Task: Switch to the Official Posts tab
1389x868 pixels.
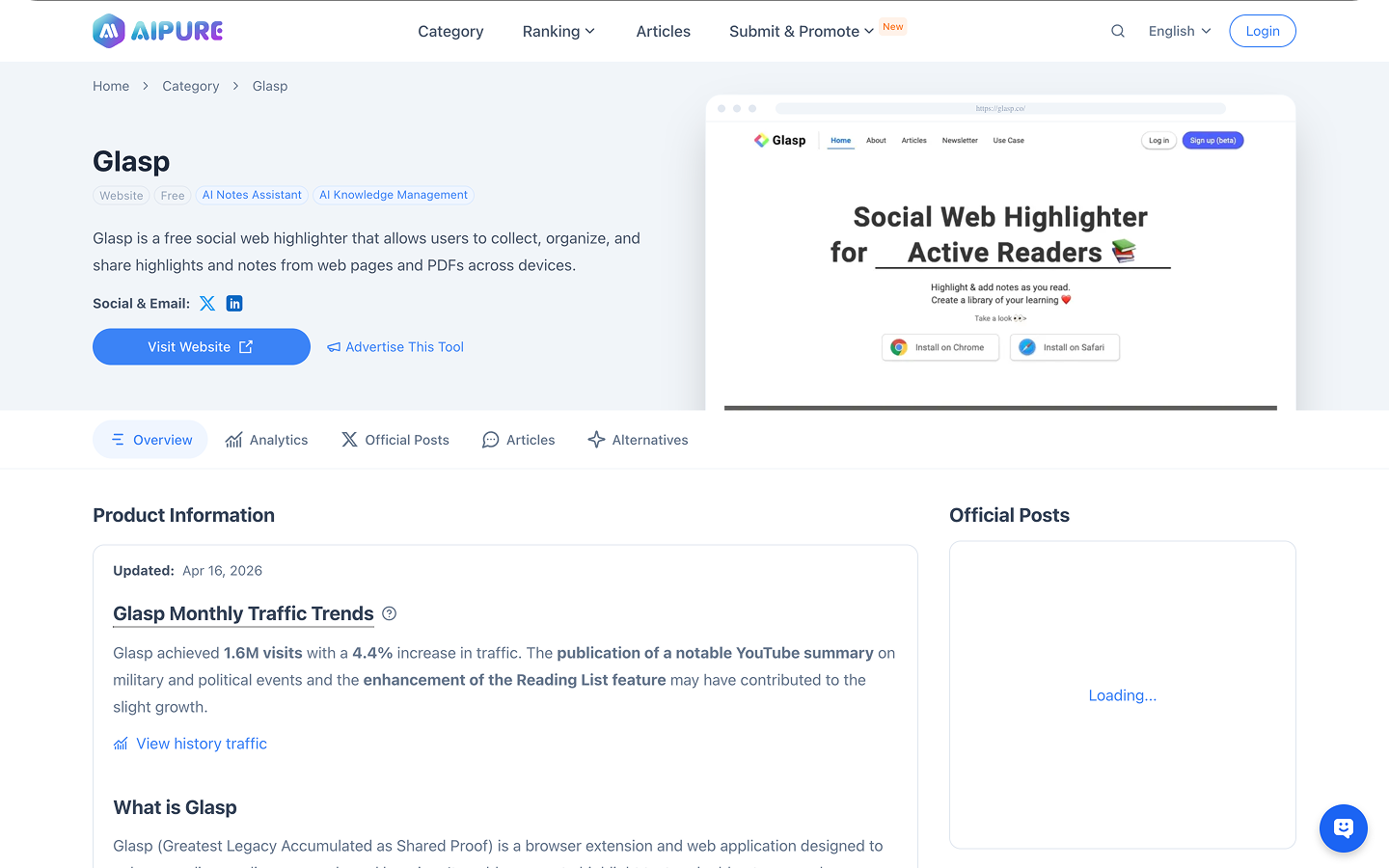Action: point(395,440)
